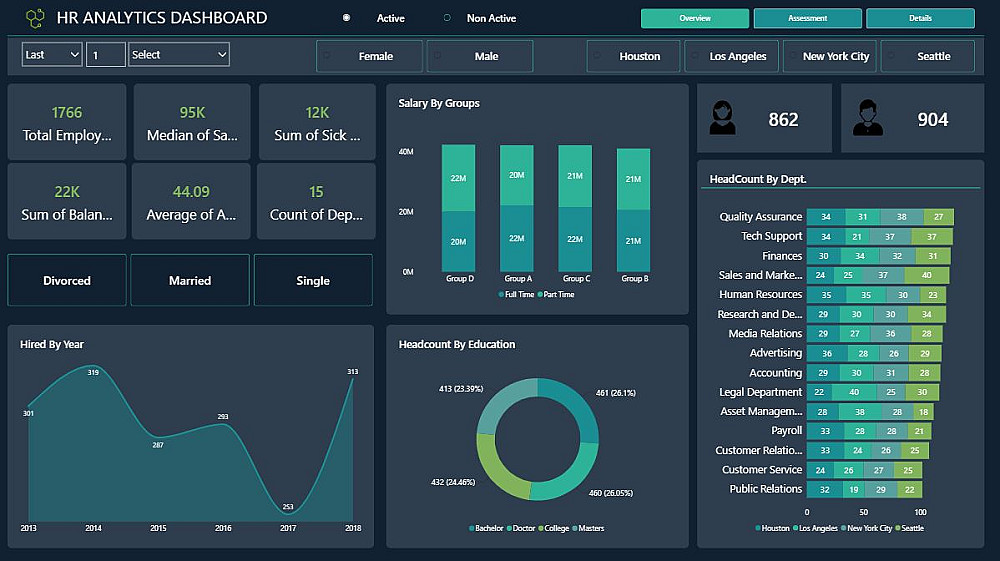The width and height of the screenshot is (1000, 561).
Task: Select the Active radio button
Action: click(x=346, y=18)
